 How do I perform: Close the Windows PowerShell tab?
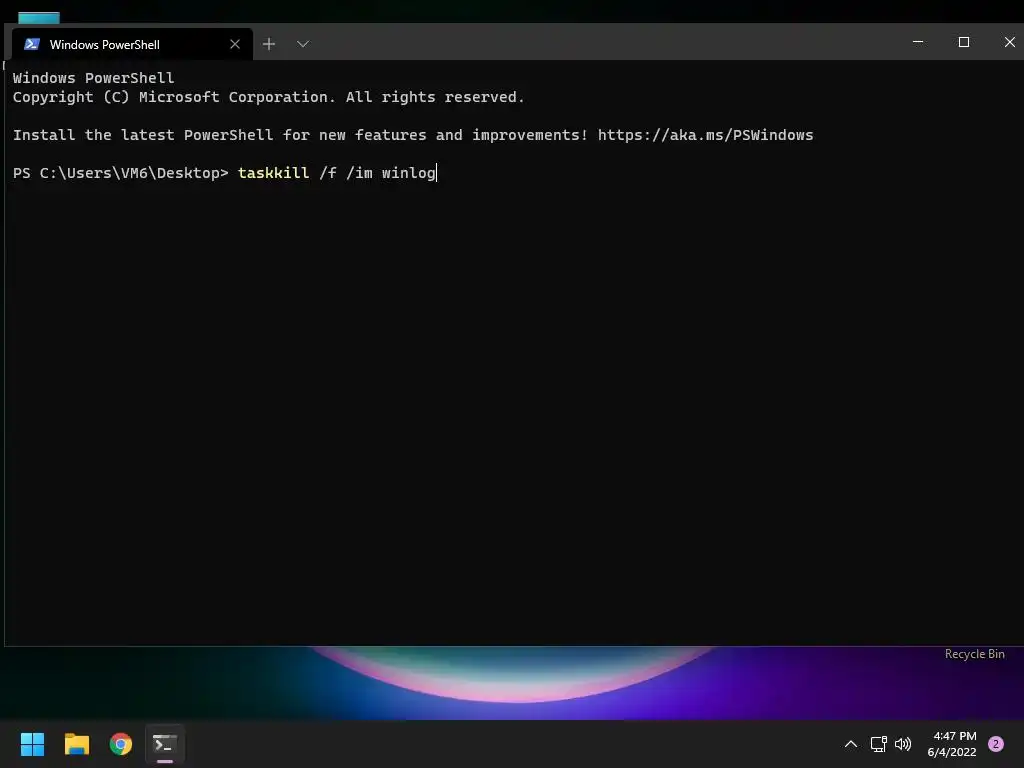[235, 44]
